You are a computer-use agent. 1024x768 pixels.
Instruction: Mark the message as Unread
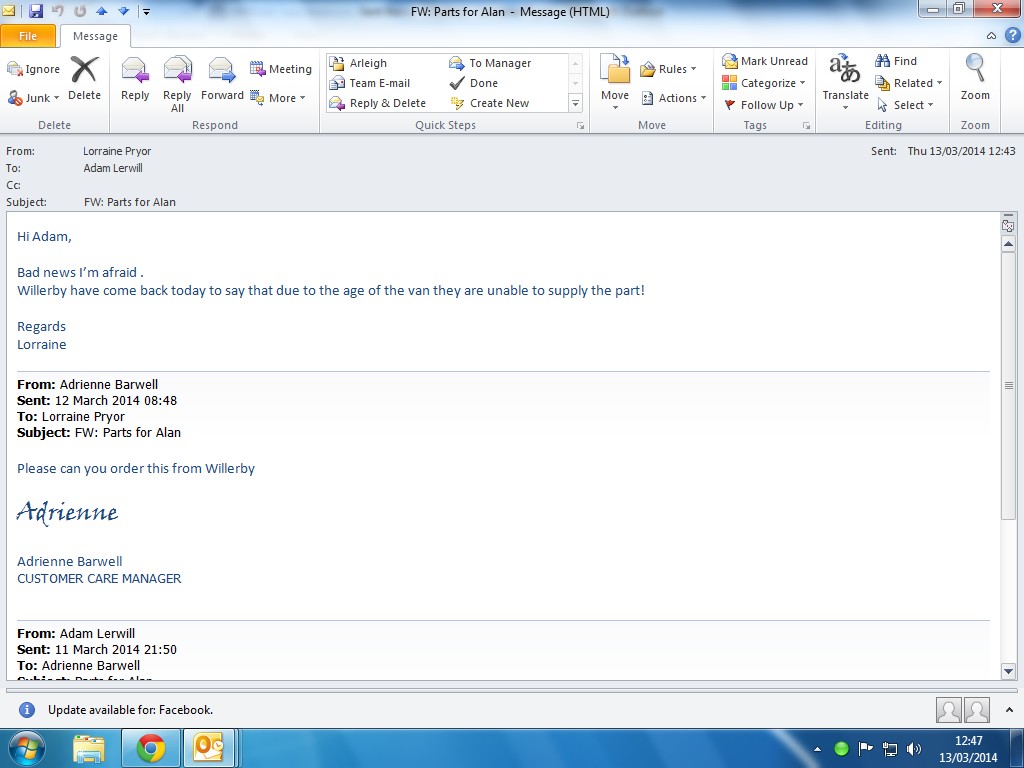click(x=765, y=61)
